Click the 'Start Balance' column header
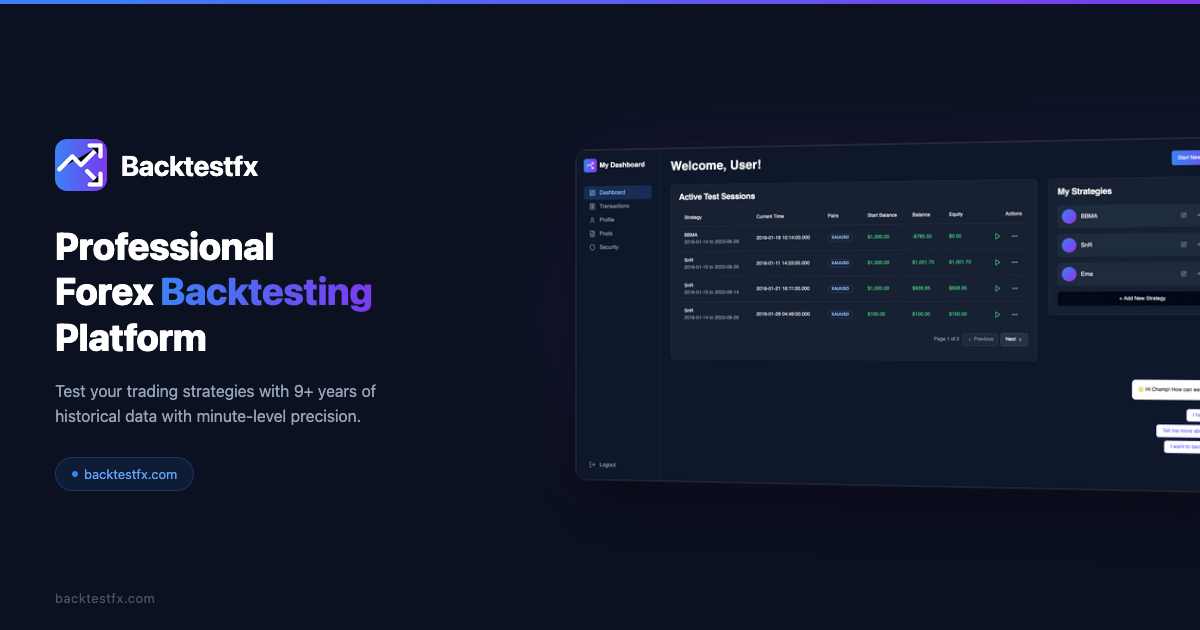This screenshot has width=1200, height=630. tap(883, 215)
